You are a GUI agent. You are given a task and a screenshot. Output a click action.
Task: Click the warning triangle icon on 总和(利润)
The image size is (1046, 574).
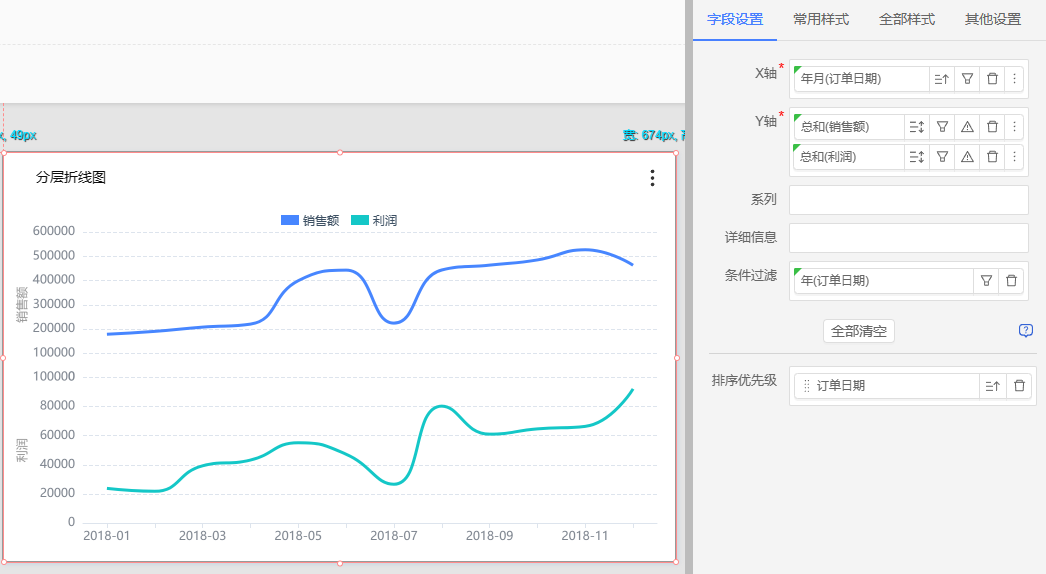[x=967, y=157]
